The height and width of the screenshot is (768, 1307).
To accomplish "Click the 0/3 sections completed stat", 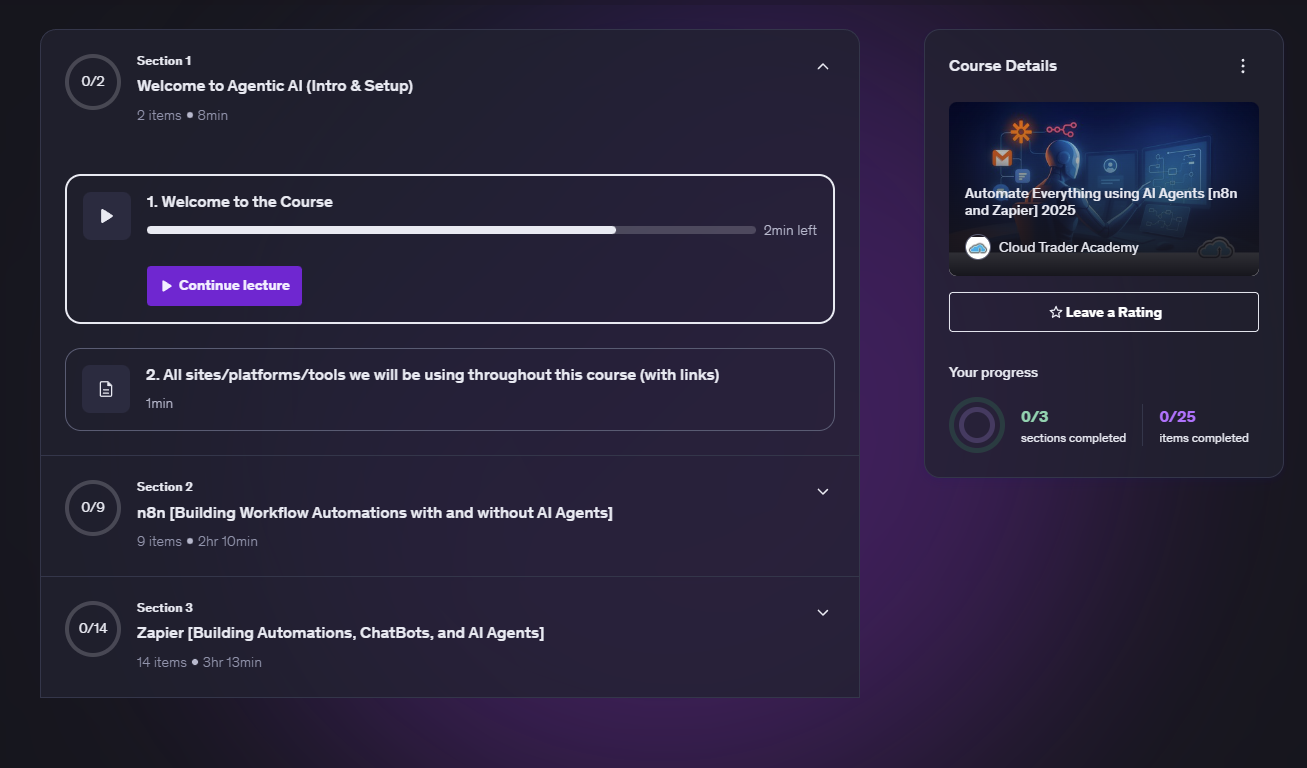I will 1073,426.
